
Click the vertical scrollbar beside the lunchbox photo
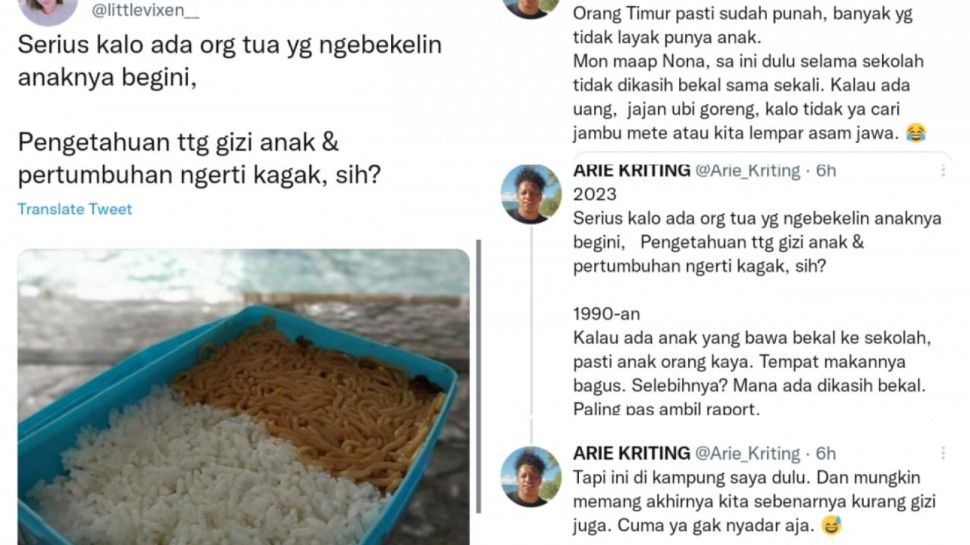pyautogui.click(x=479, y=376)
